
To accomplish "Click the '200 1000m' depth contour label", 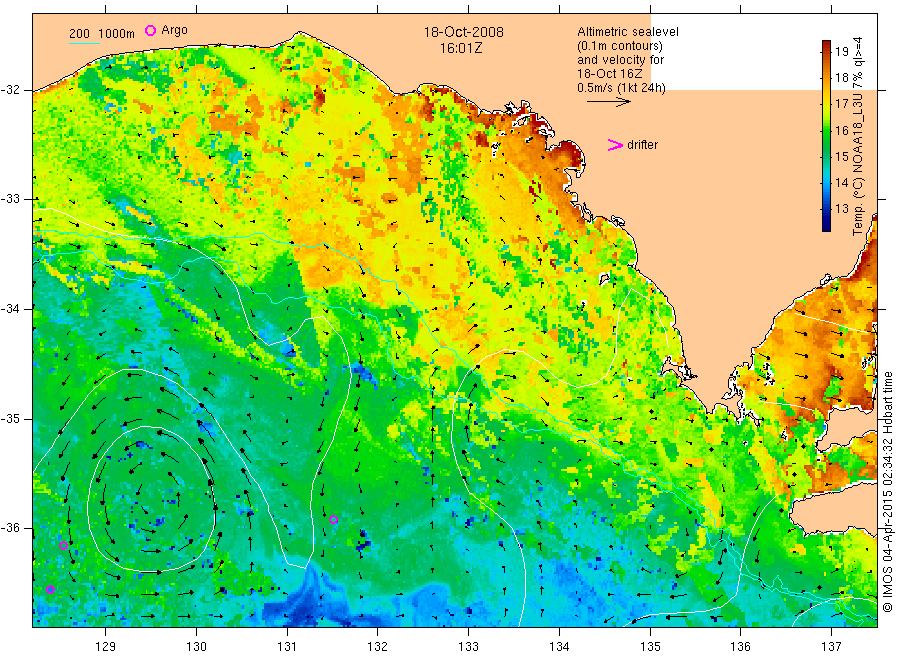I will (102, 34).
